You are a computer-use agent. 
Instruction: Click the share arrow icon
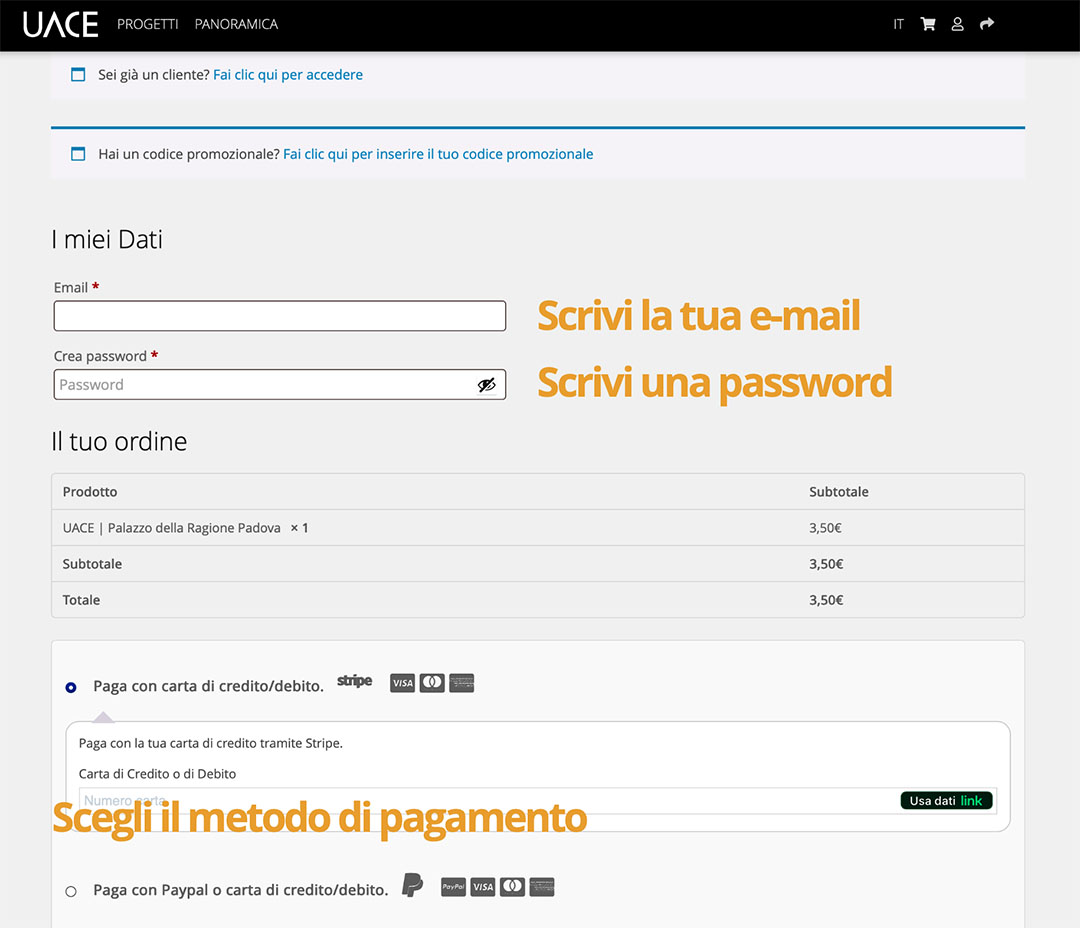click(987, 24)
